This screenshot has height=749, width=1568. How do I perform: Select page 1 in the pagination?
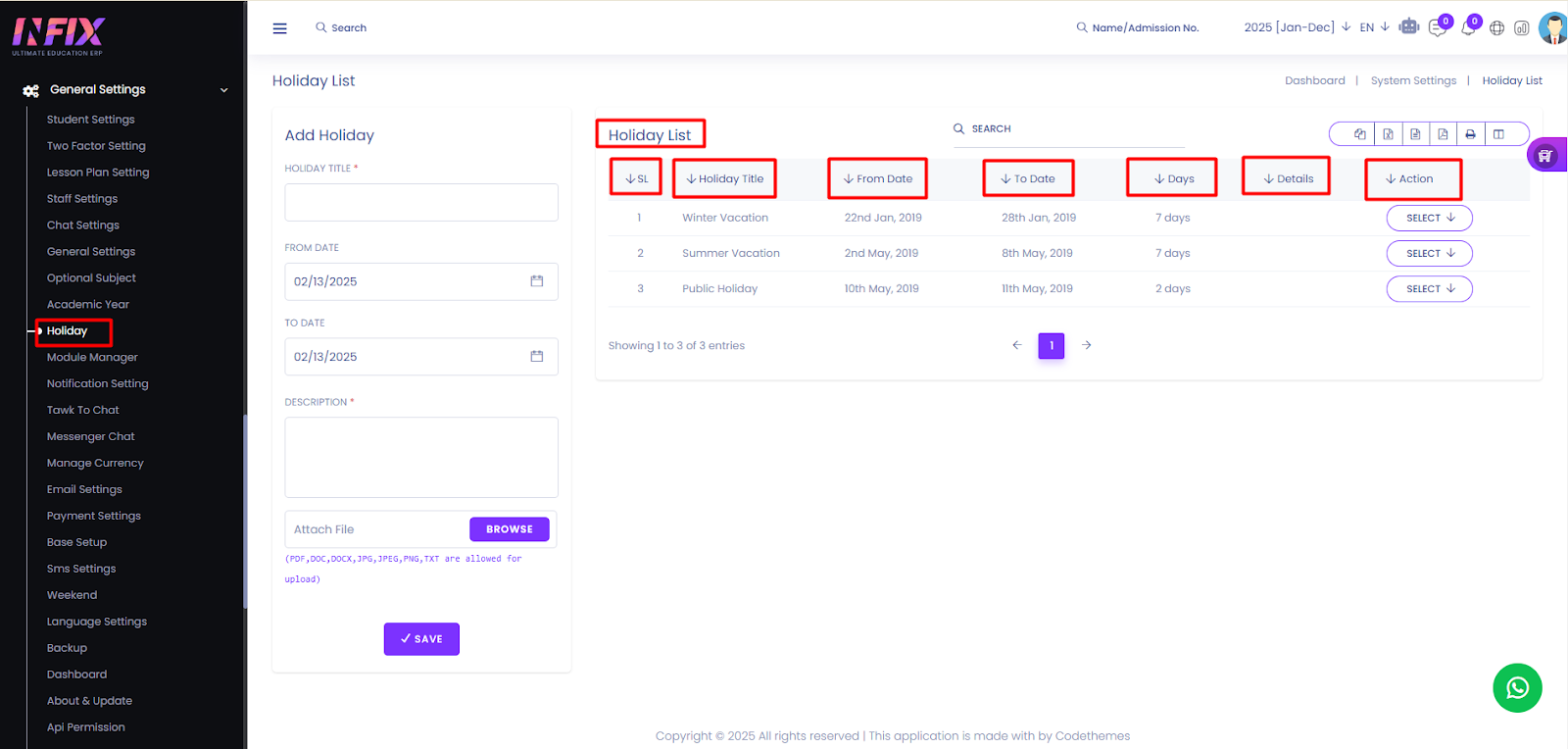[x=1052, y=345]
